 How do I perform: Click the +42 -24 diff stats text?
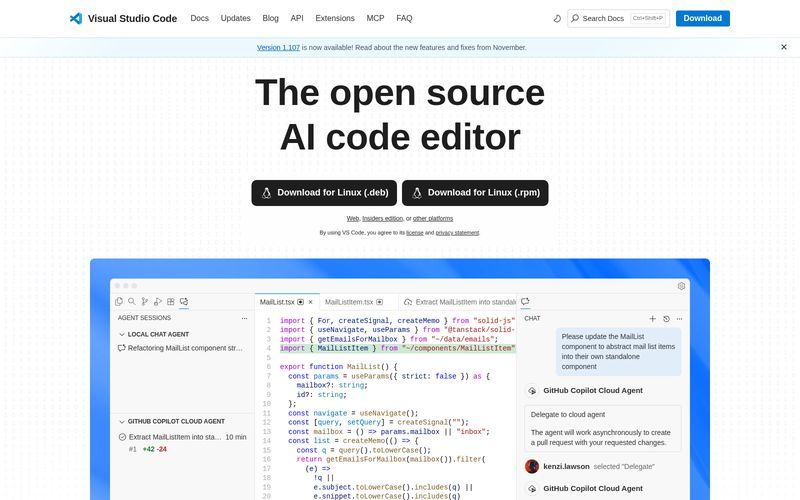click(x=155, y=449)
